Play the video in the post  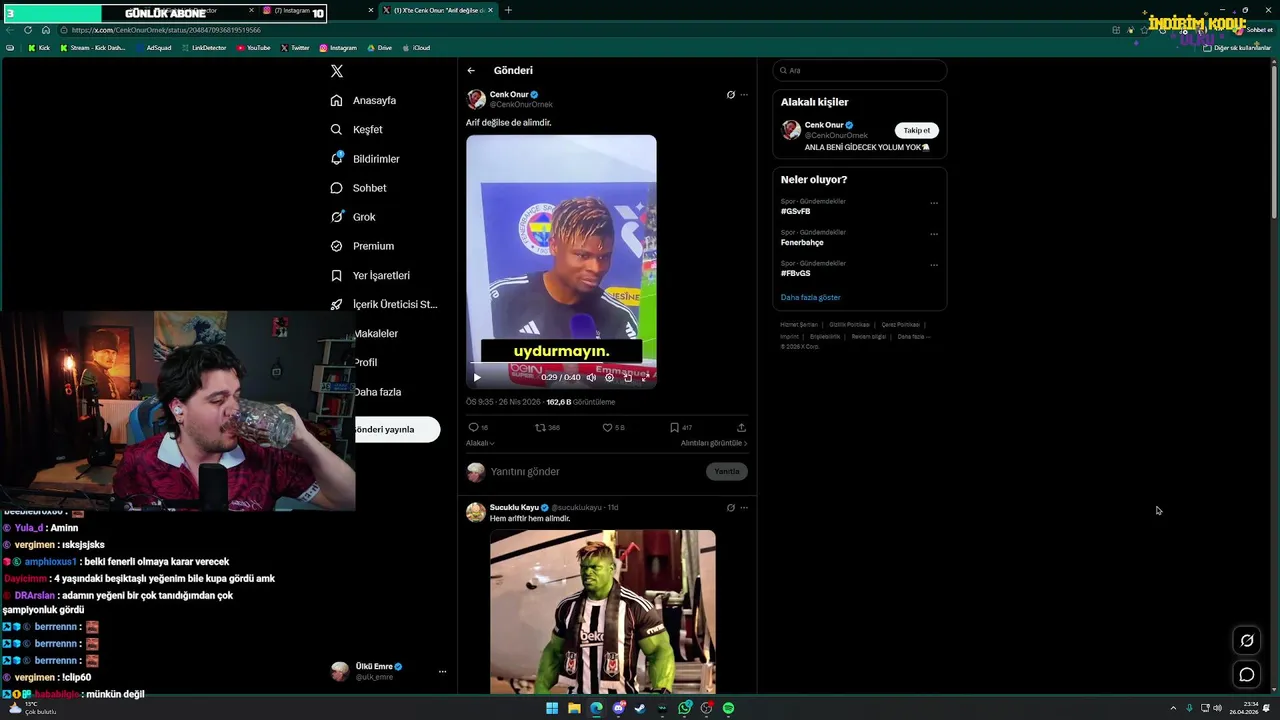tap(477, 377)
